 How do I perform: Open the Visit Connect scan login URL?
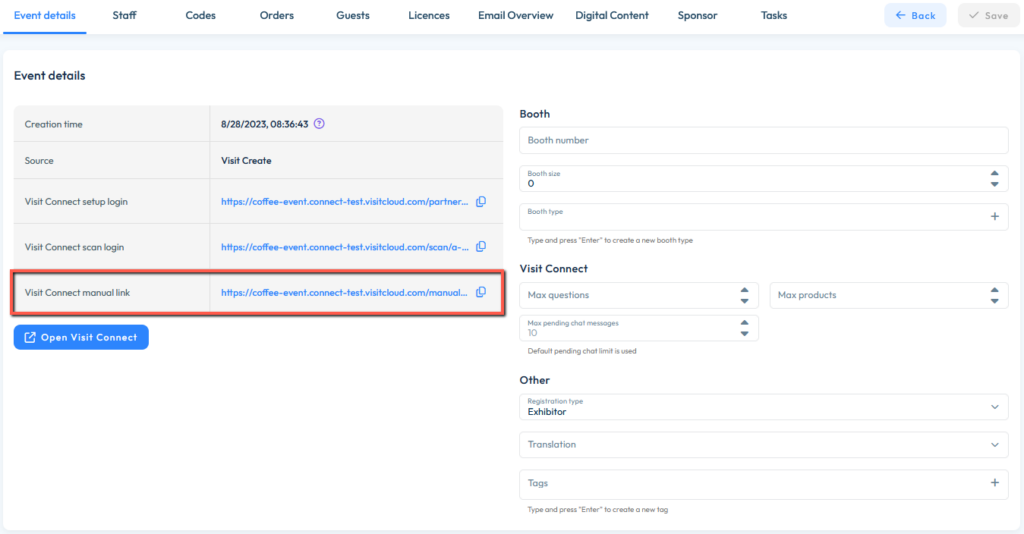(344, 247)
